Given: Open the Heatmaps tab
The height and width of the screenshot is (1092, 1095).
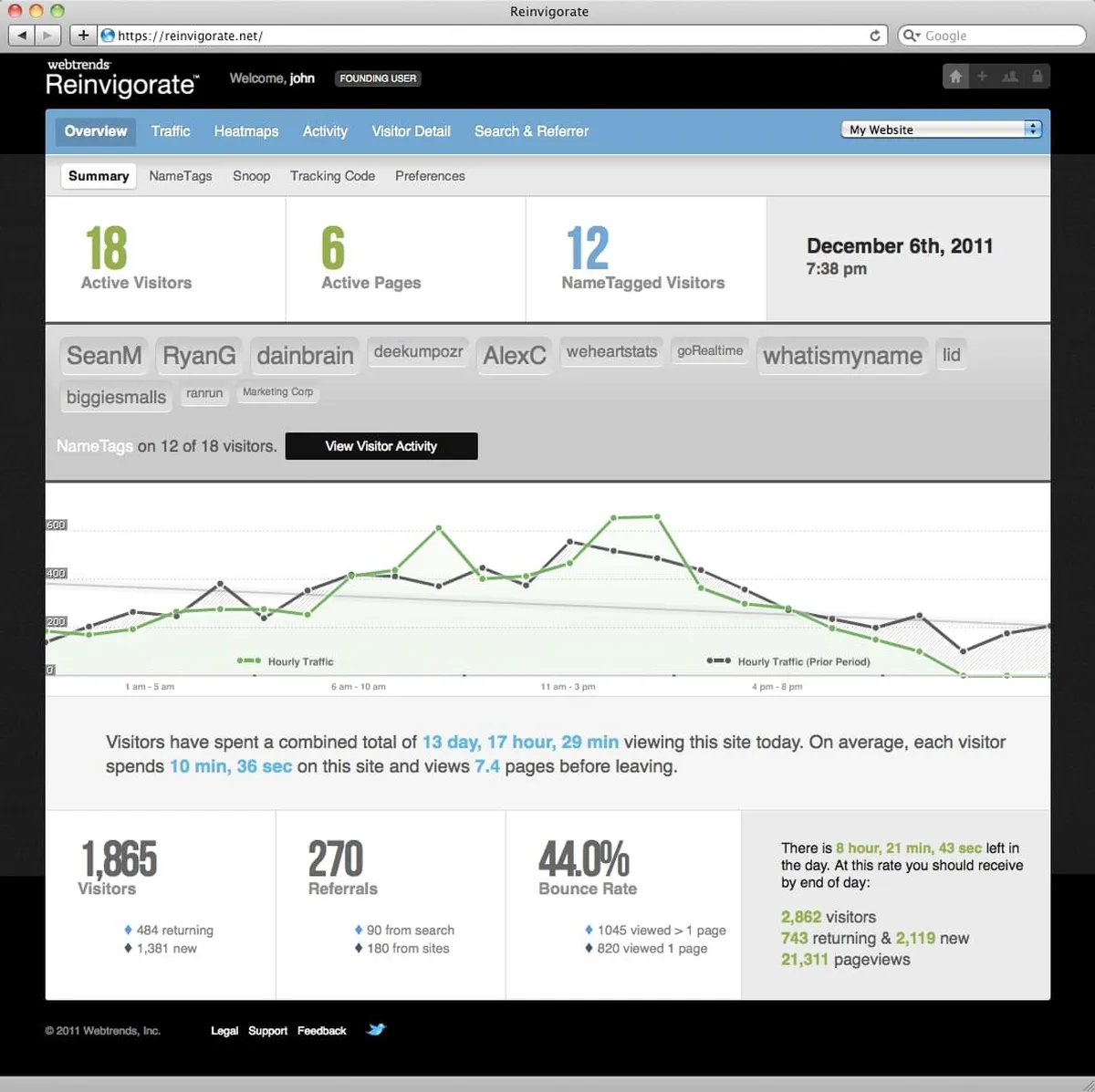Looking at the screenshot, I should 246,131.
